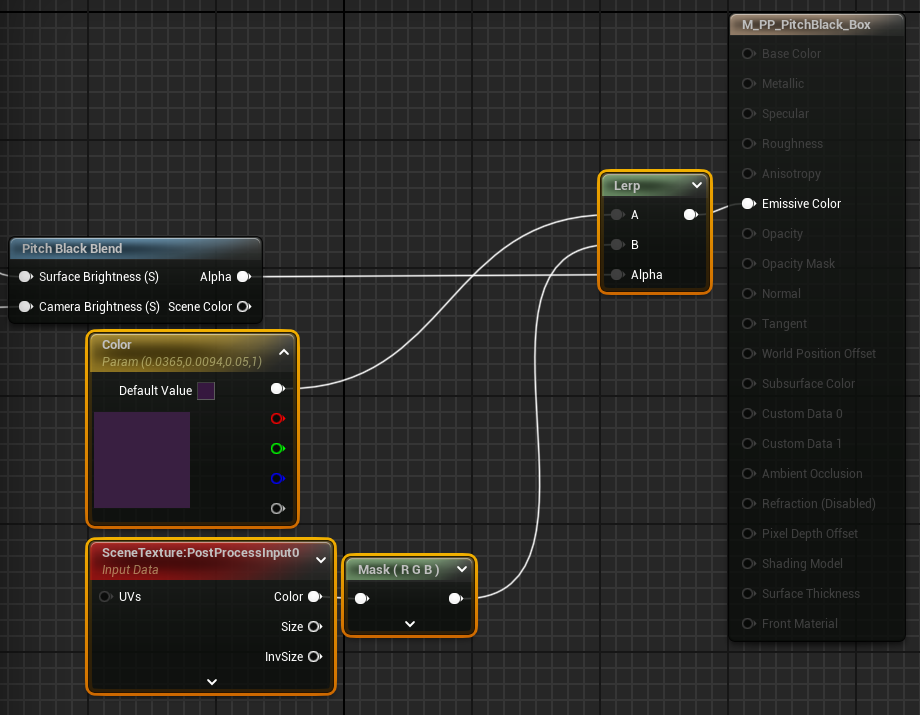
Task: Click the Surface Brightness (S) input pin
Action: pyautogui.click(x=26, y=277)
